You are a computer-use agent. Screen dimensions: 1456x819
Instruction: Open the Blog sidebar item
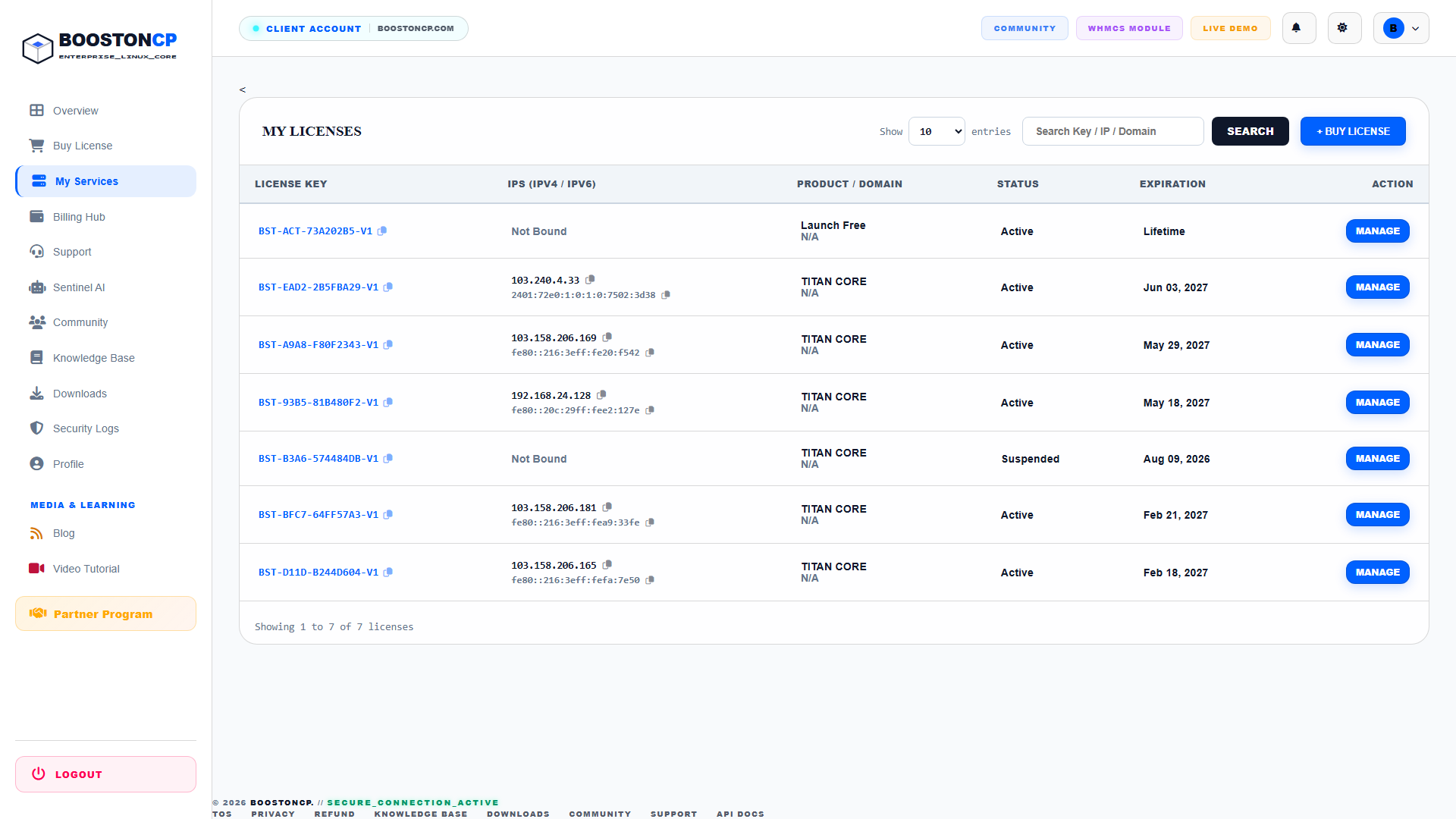point(105,533)
